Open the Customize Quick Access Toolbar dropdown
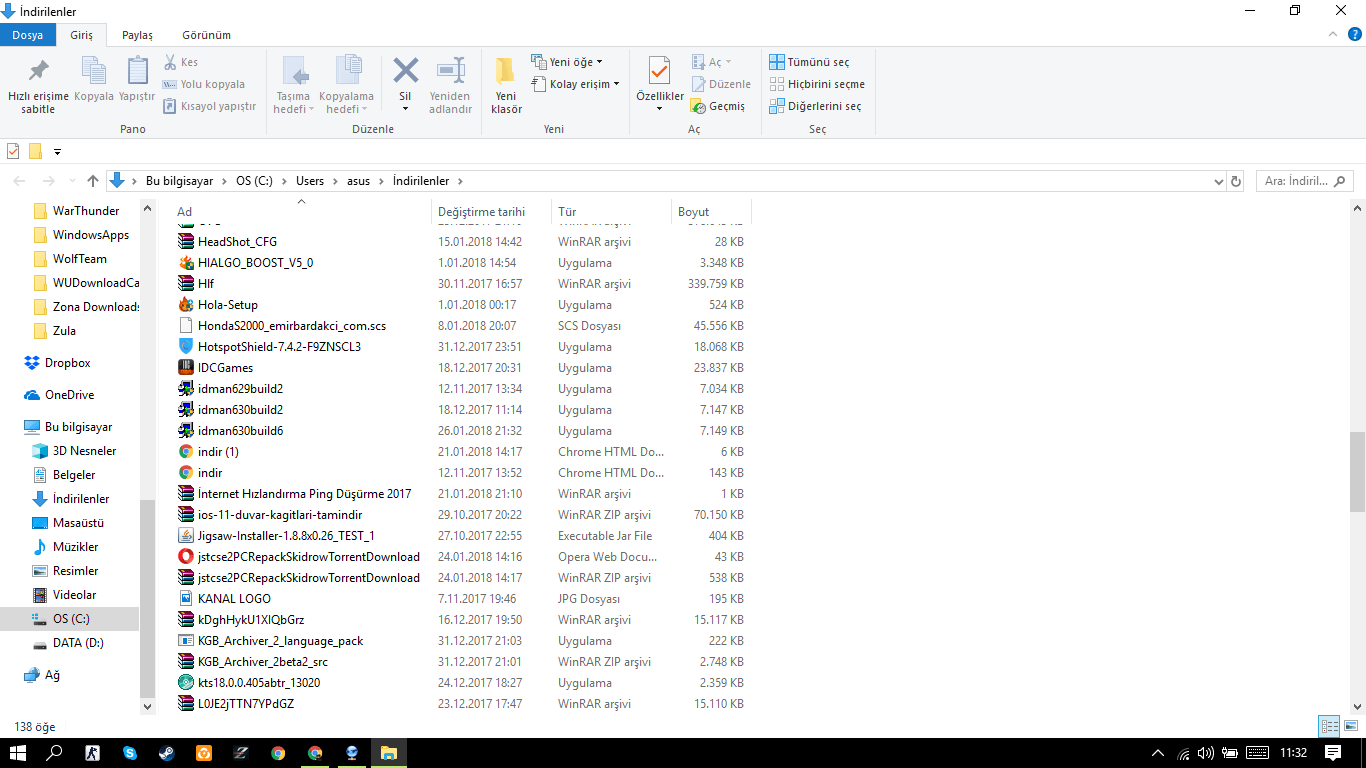Viewport: 1366px width, 768px height. [x=57, y=152]
